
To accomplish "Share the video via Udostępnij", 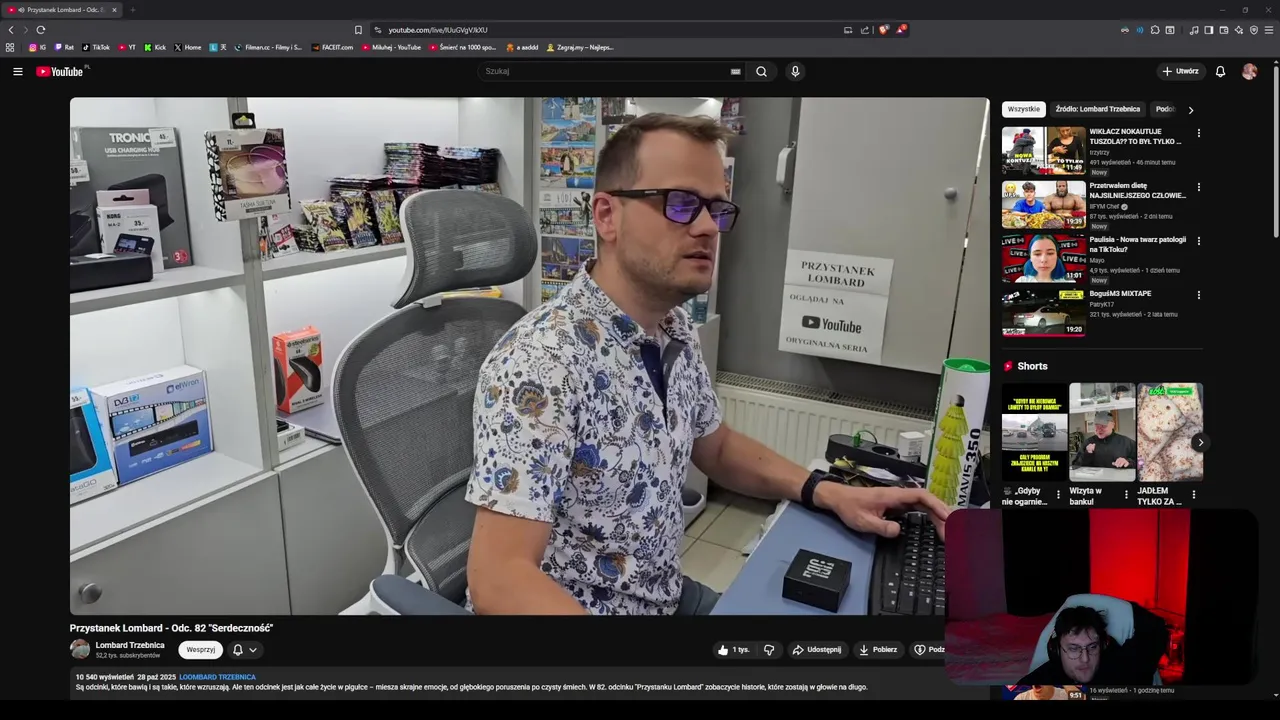I will coord(817,650).
